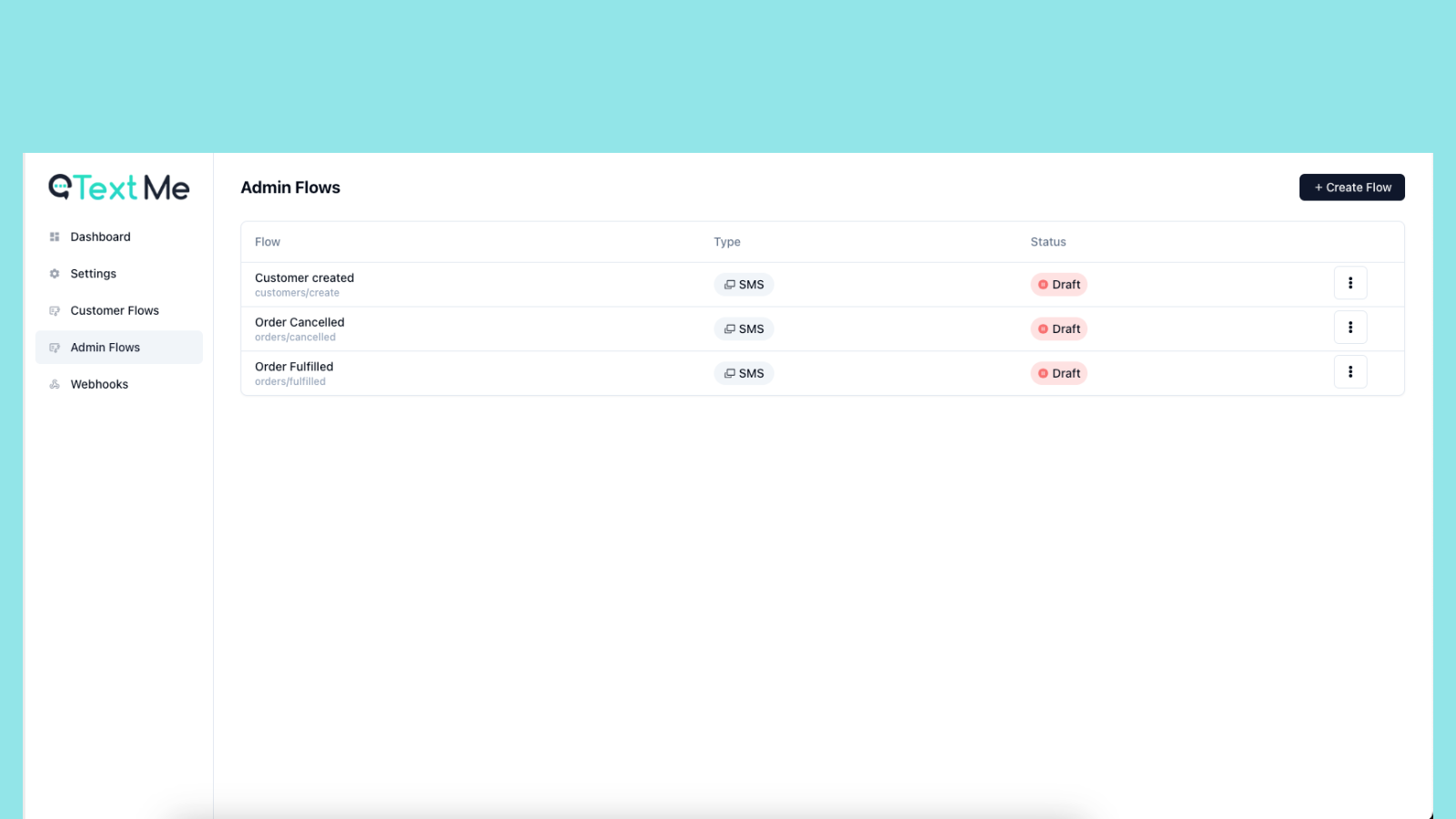Click the Order Fulfilled flow name
Screen dimensions: 1456x819
[294, 367]
